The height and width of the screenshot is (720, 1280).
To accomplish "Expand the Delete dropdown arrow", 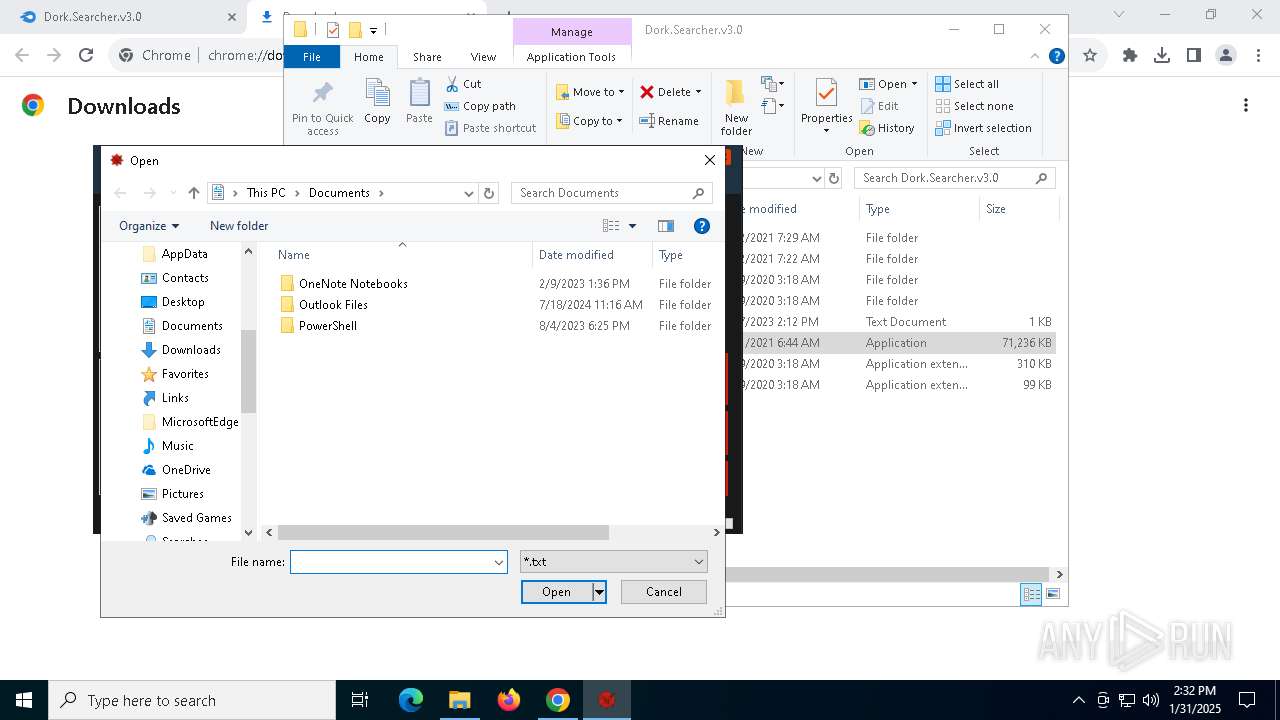I will point(698,92).
